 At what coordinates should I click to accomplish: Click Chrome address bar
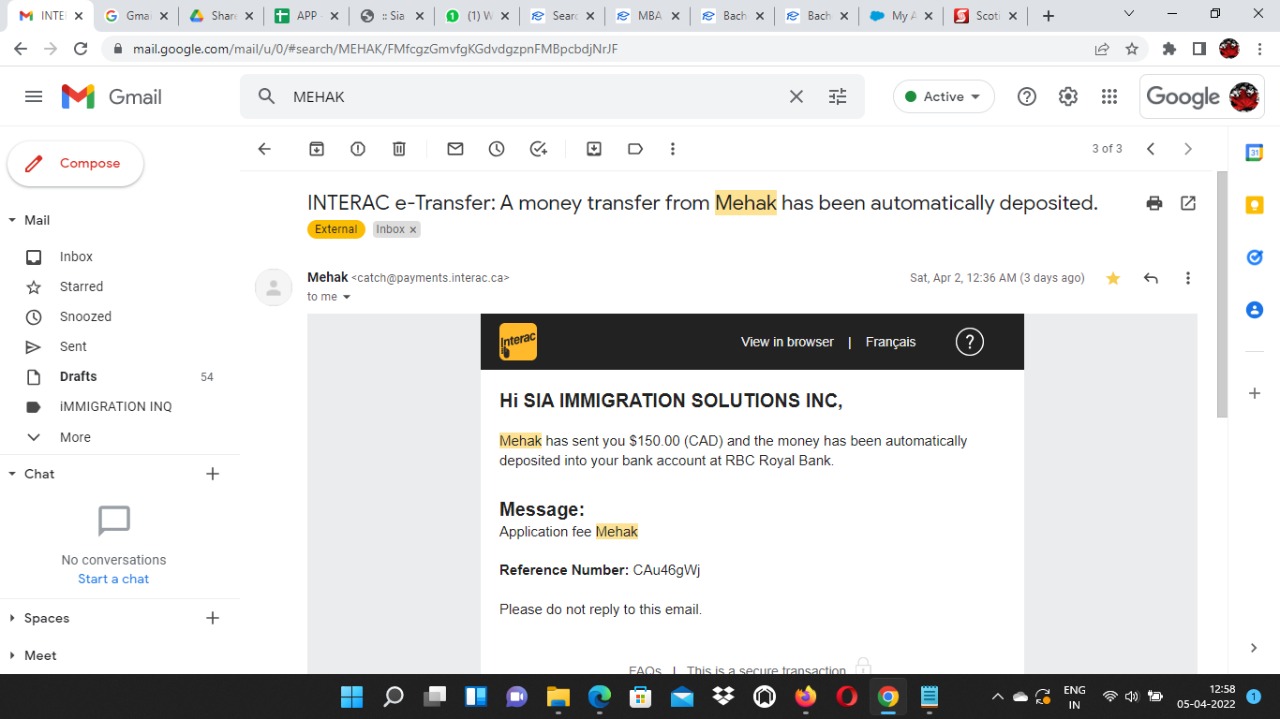(600, 48)
